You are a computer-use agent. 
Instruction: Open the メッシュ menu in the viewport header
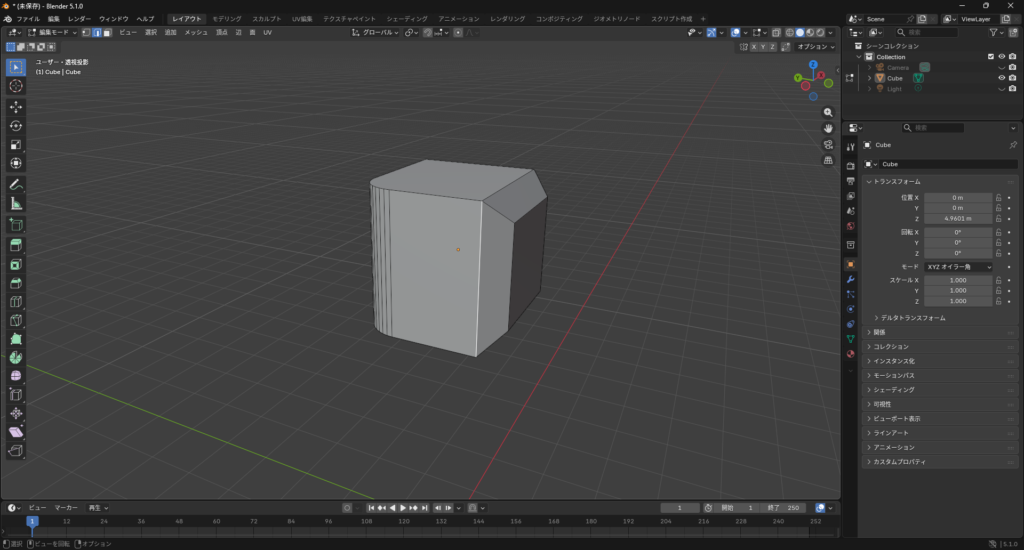[x=196, y=33]
